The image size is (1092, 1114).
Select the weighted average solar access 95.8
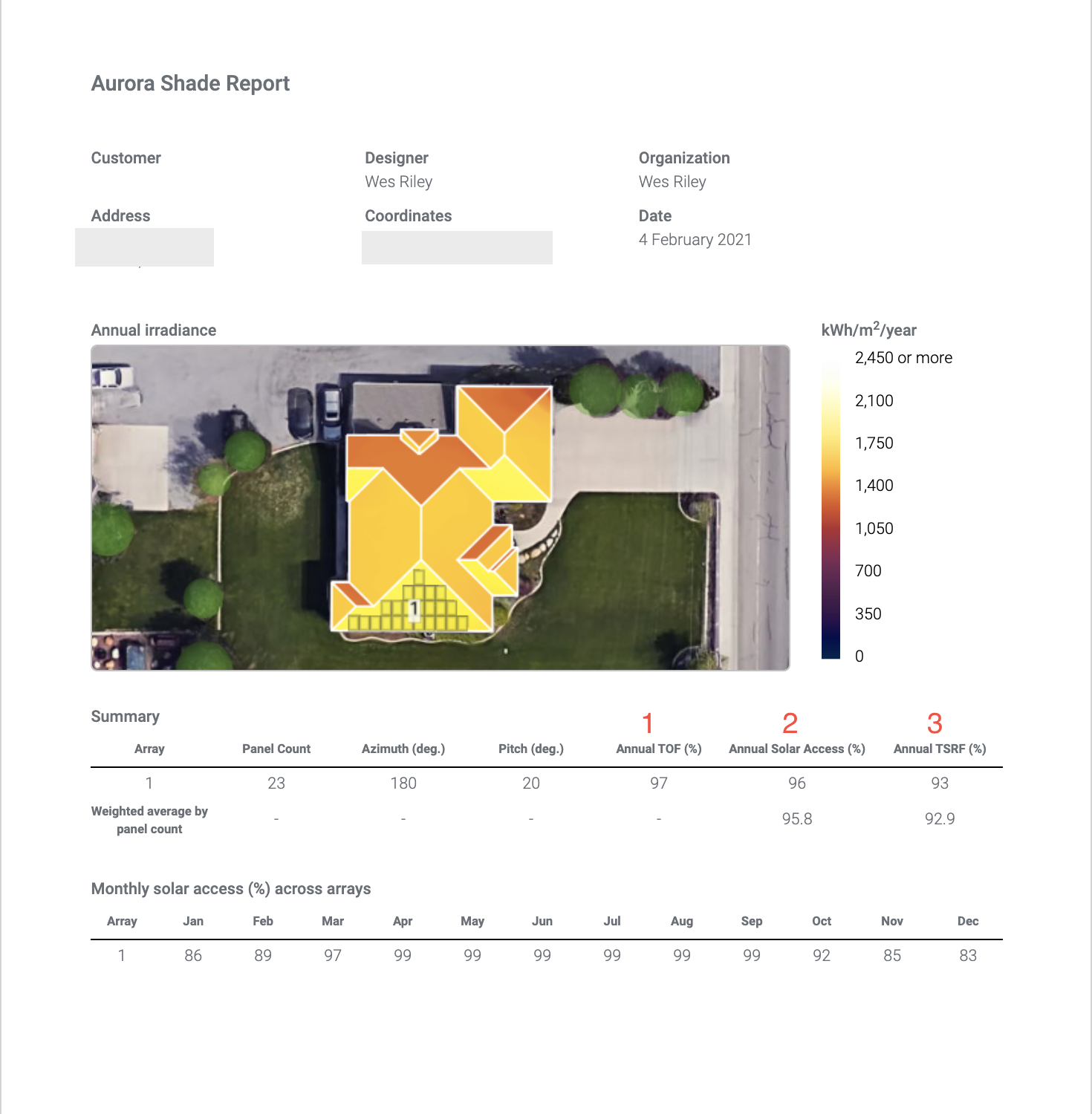pyautogui.click(x=796, y=819)
